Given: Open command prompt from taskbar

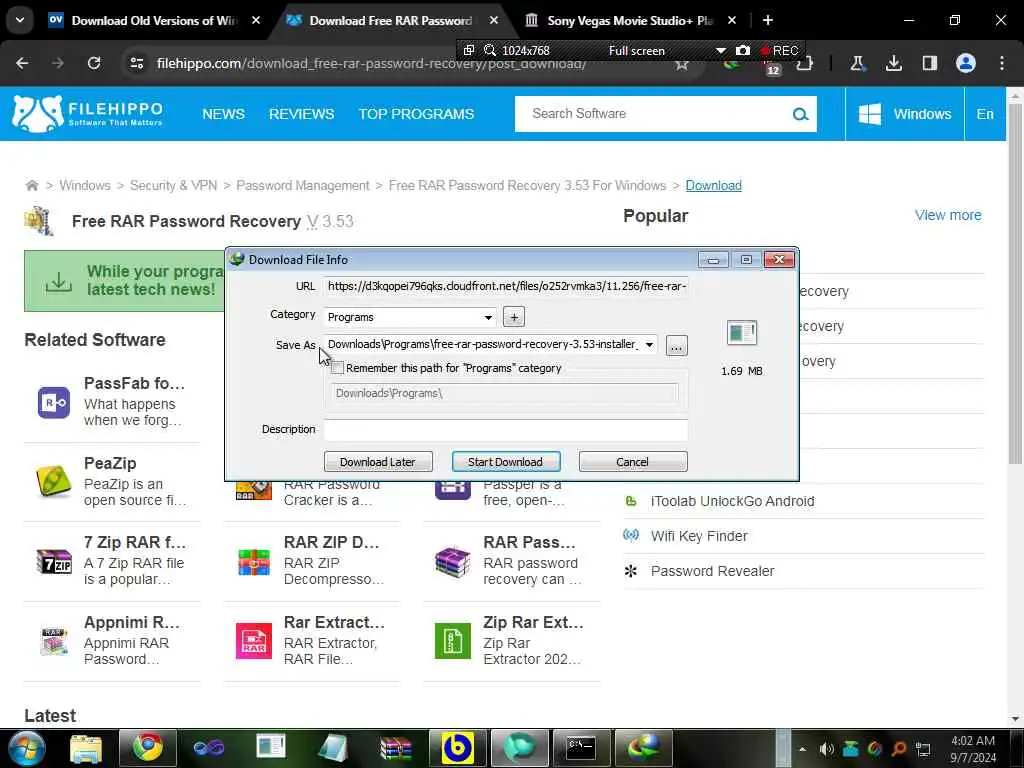Looking at the screenshot, I should click(581, 748).
